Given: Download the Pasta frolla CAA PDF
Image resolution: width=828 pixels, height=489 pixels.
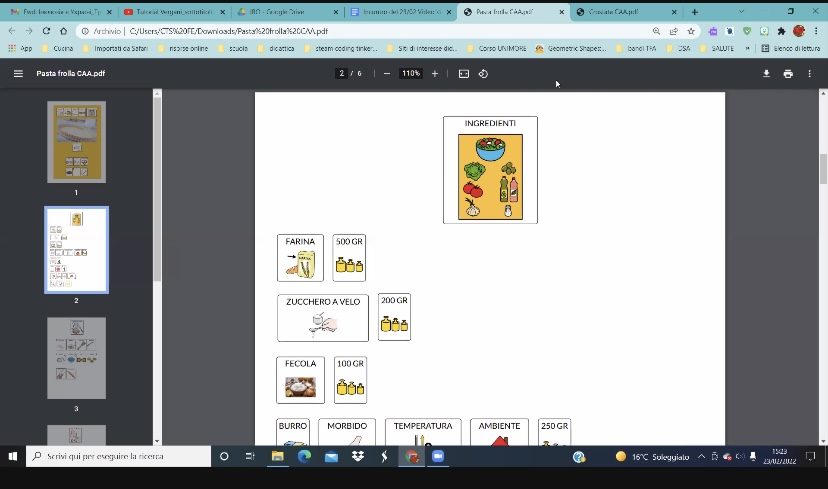Looking at the screenshot, I should [766, 73].
